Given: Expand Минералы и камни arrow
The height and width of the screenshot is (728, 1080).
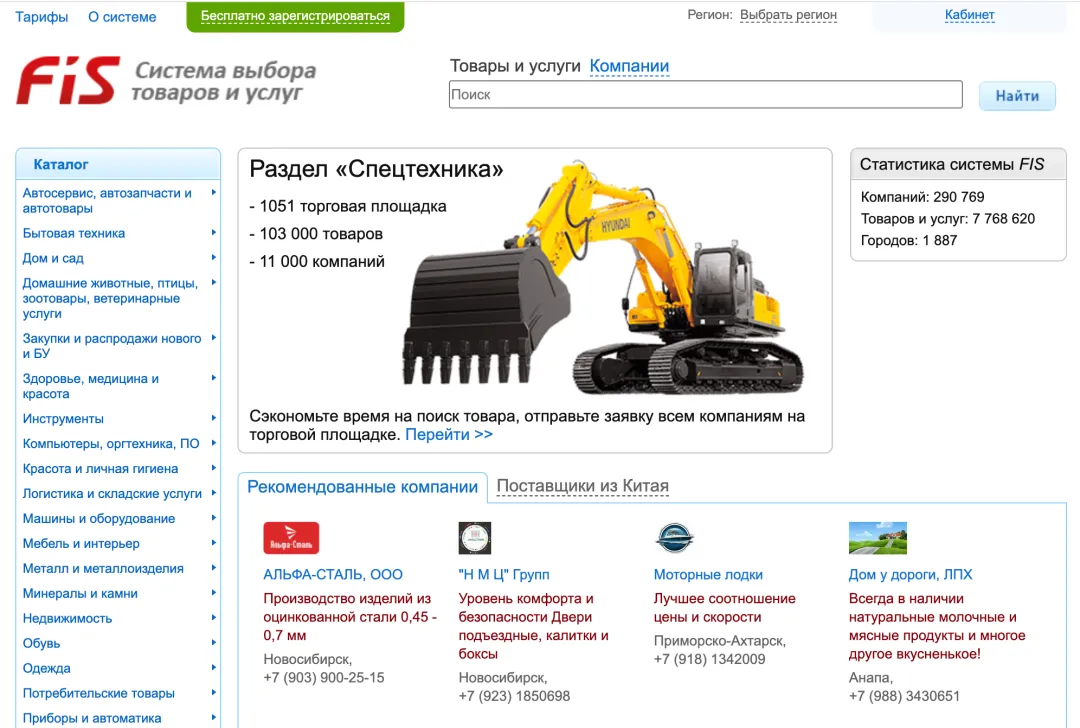Looking at the screenshot, I should [214, 592].
